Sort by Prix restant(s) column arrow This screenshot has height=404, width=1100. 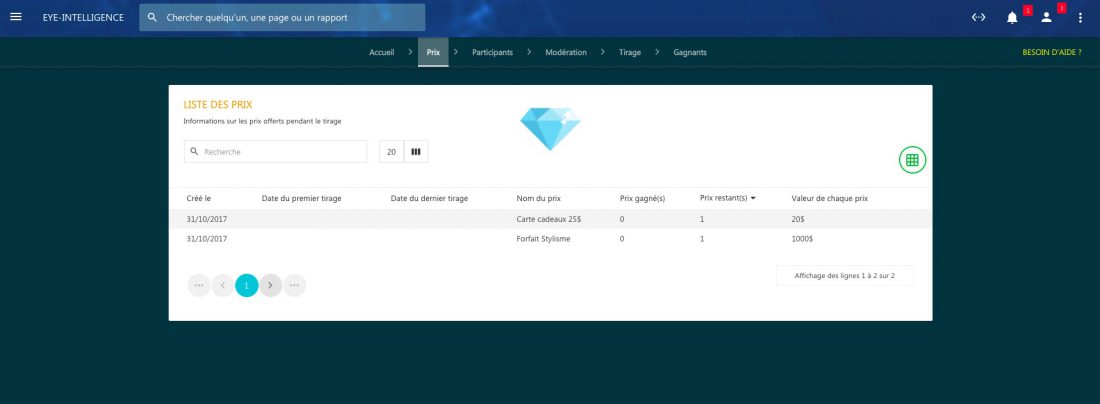(x=753, y=198)
